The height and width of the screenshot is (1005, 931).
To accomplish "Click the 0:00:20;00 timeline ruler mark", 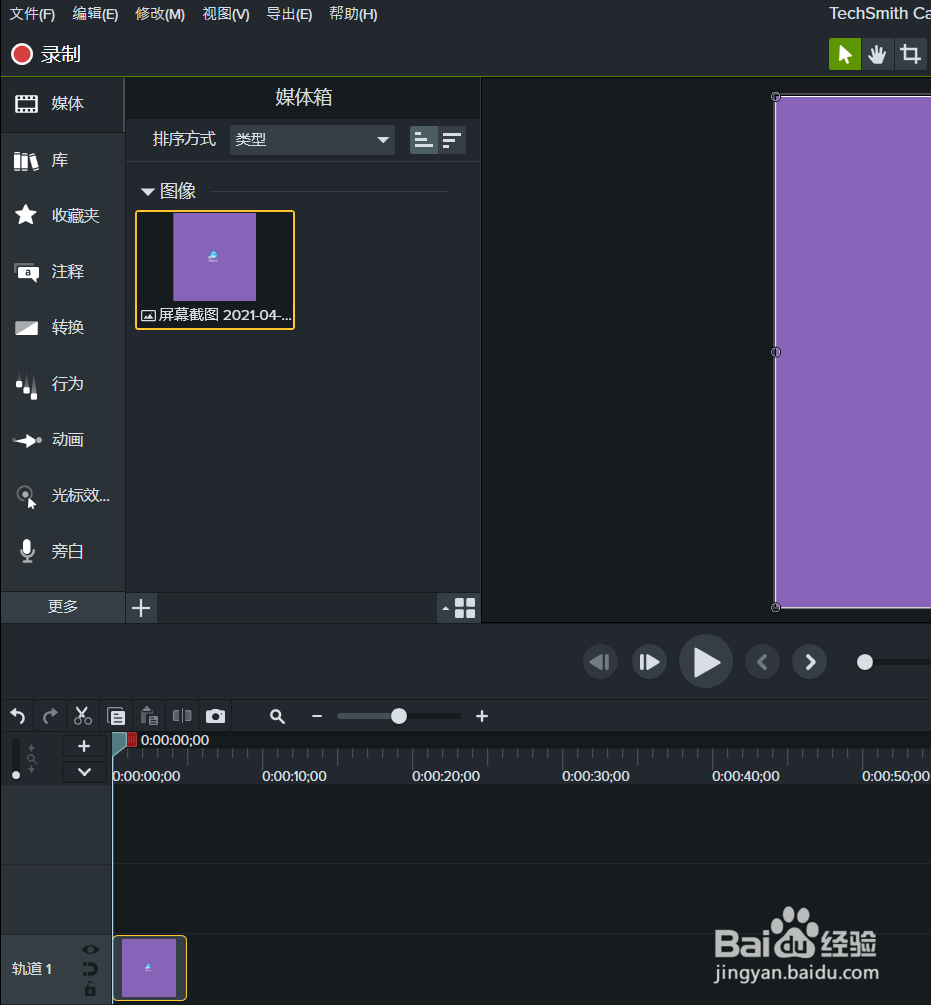I will [446, 776].
